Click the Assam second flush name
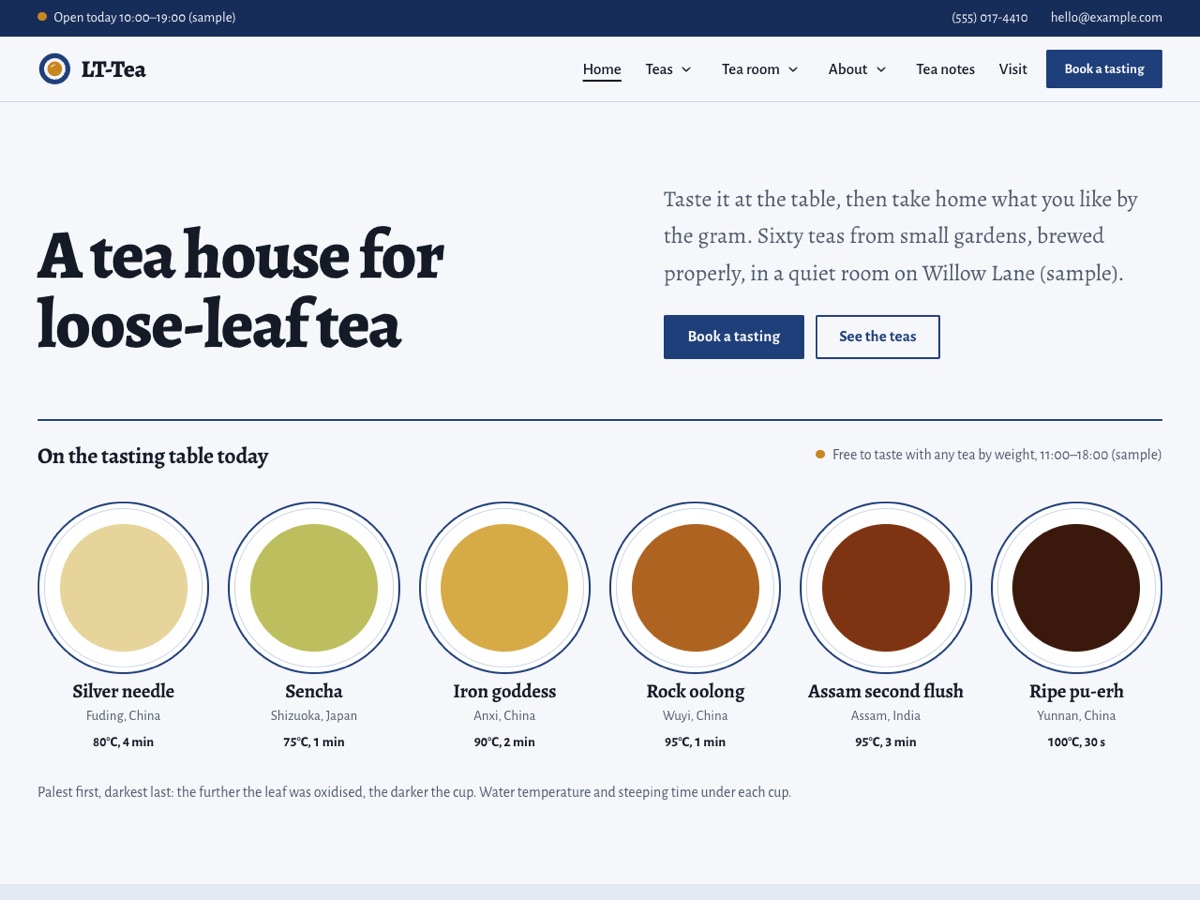The height and width of the screenshot is (900, 1200). pos(886,691)
